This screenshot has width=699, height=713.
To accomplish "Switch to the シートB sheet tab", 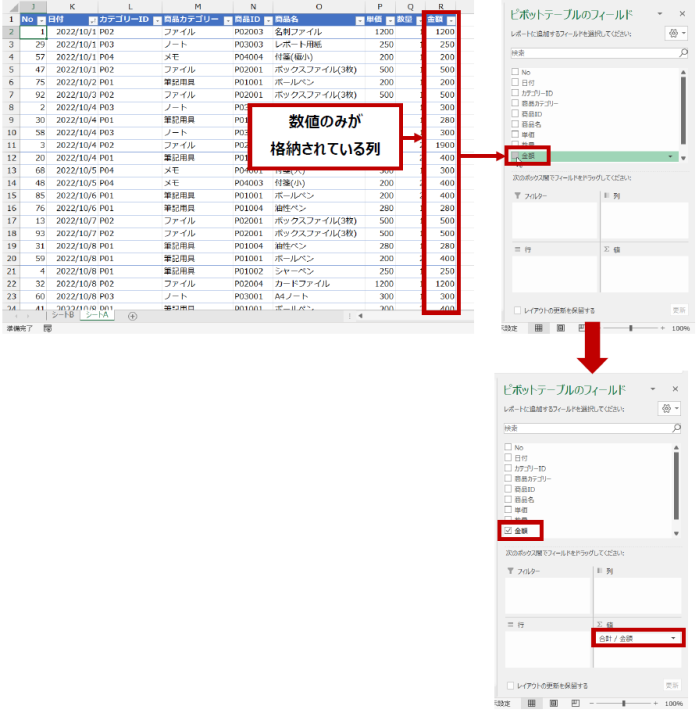I will coord(64,316).
